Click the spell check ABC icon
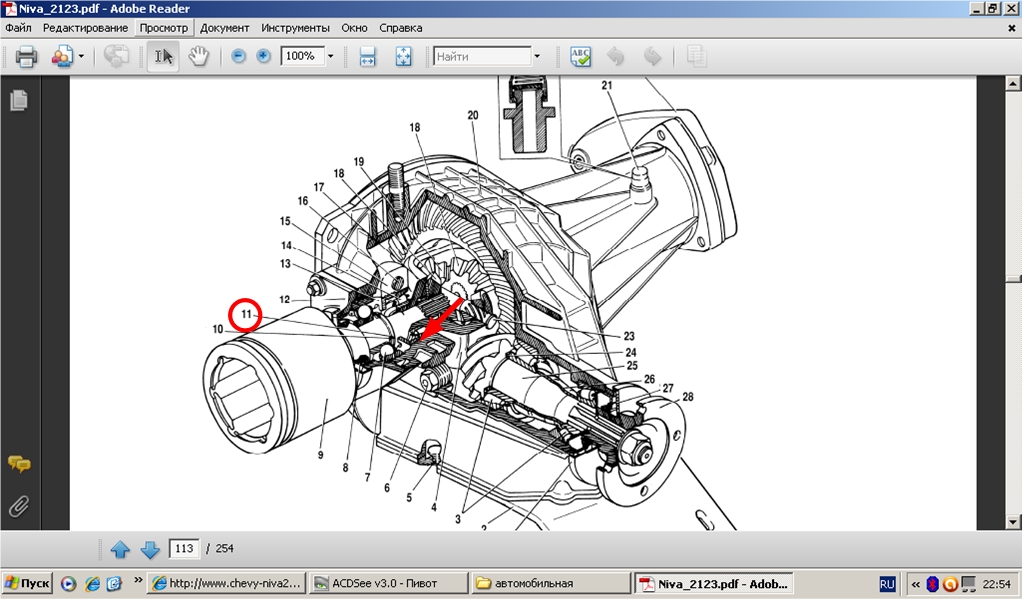This screenshot has width=1023, height=599. tap(580, 57)
